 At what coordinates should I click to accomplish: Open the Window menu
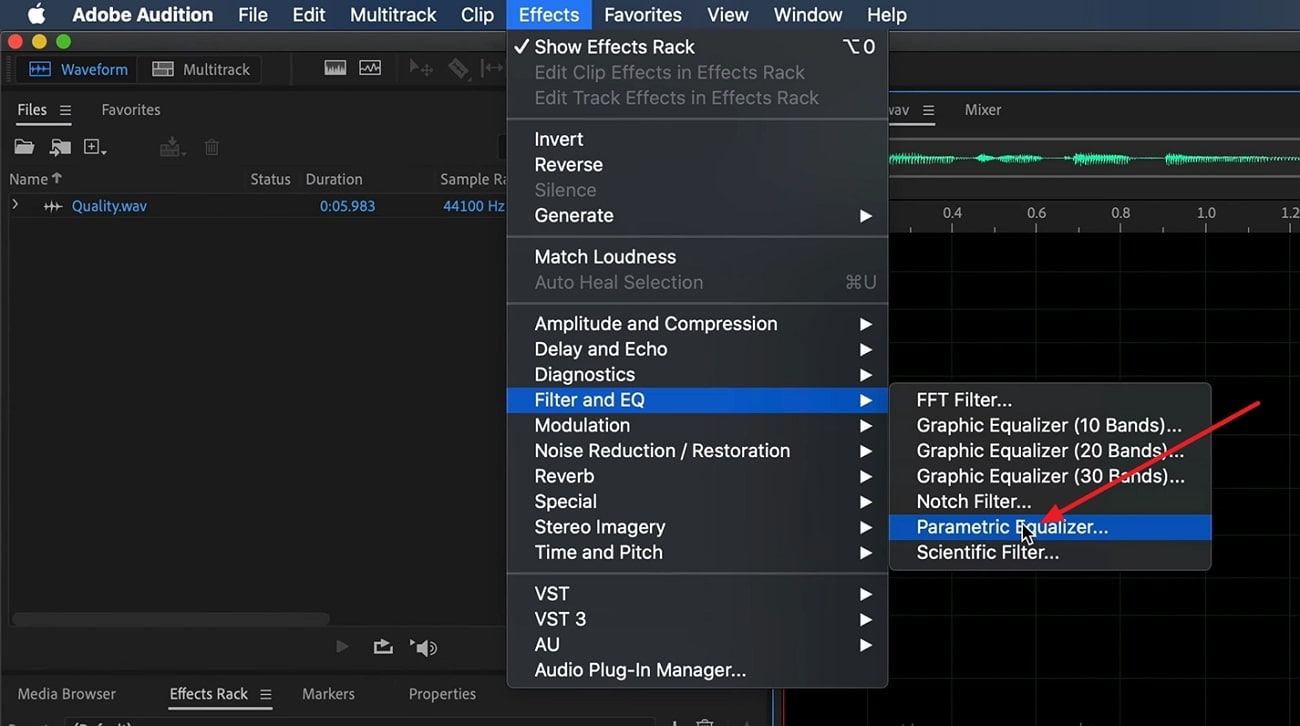(808, 15)
